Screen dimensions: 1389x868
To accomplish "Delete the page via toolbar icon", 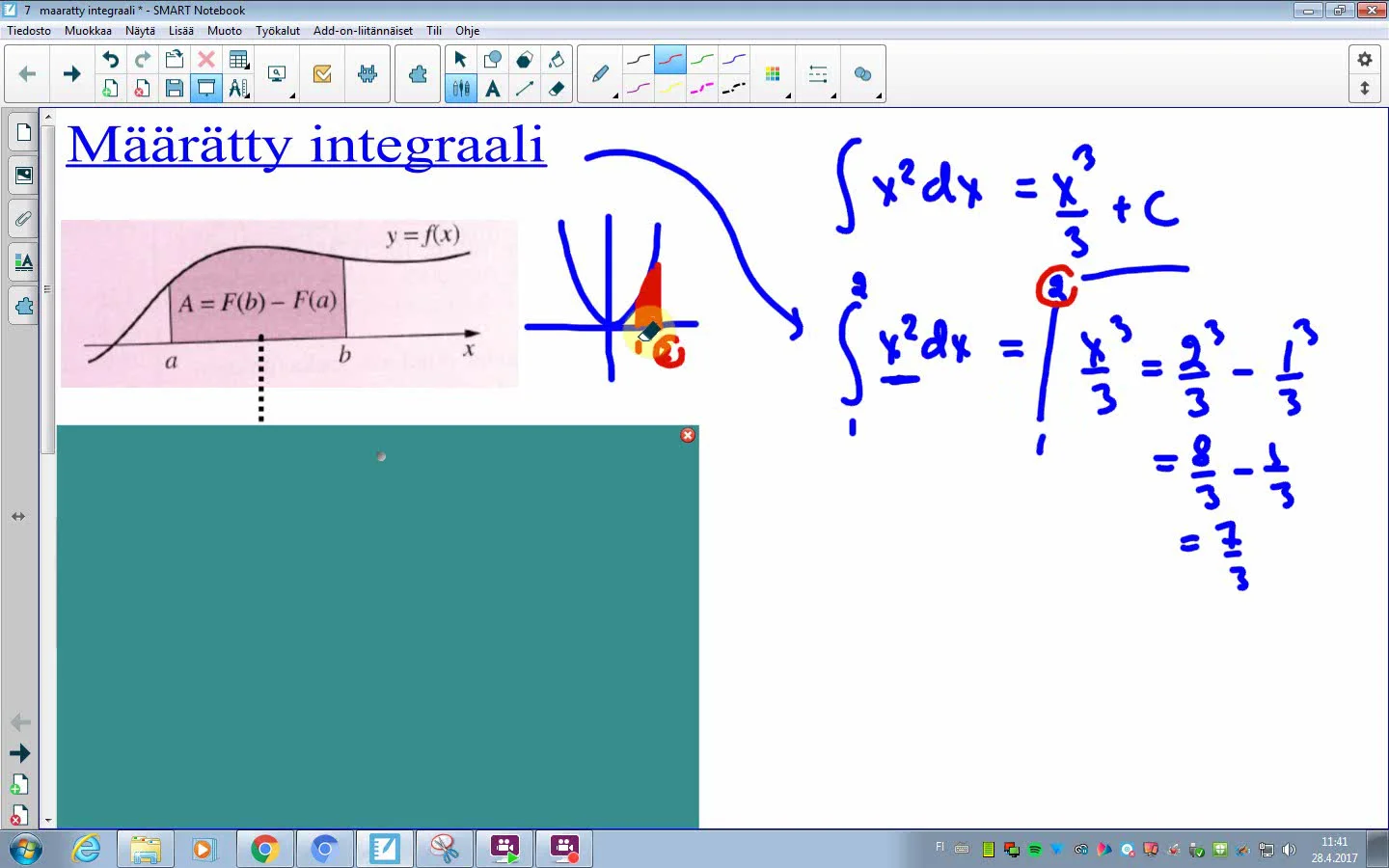I will point(143,89).
